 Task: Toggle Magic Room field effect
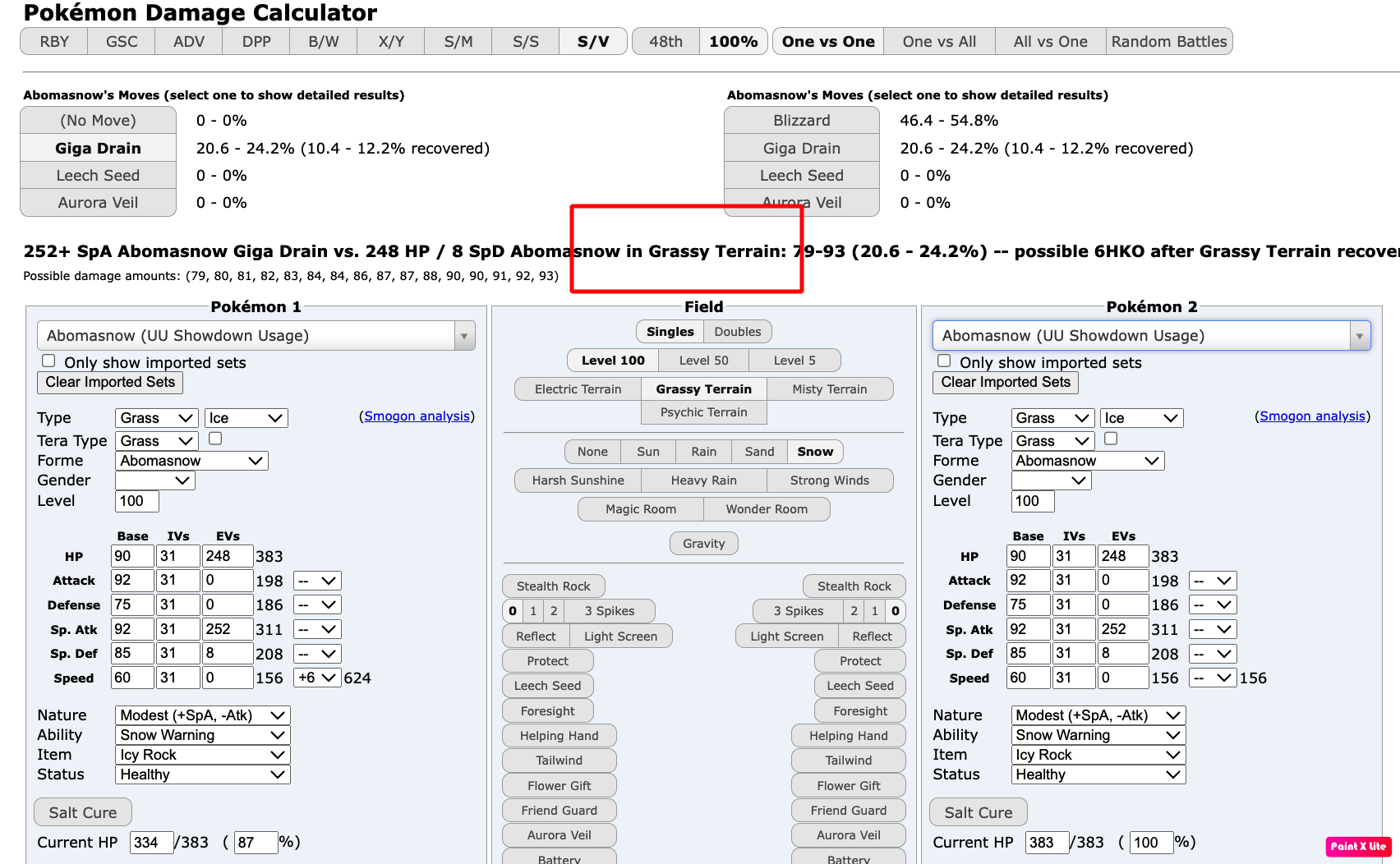pos(641,508)
